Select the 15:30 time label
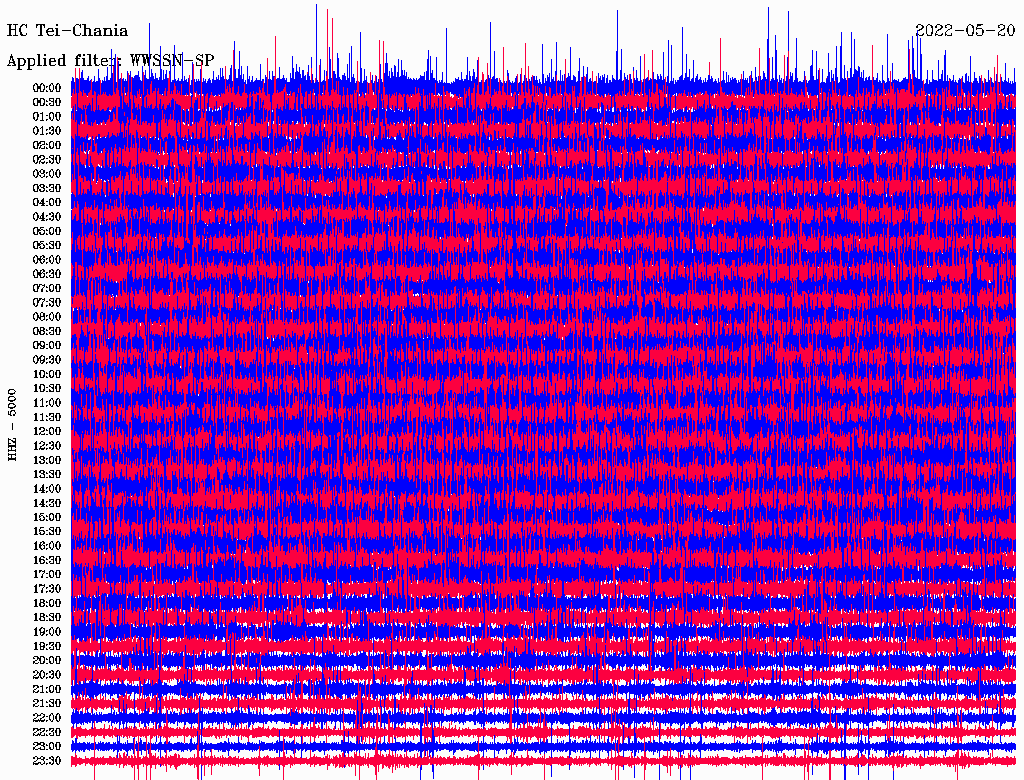The height and width of the screenshot is (780, 1024). click(x=47, y=532)
